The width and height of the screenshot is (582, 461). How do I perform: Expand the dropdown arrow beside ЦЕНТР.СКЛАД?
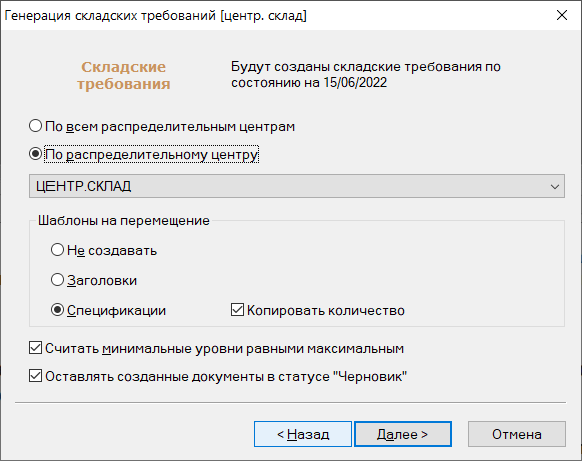[x=555, y=186]
